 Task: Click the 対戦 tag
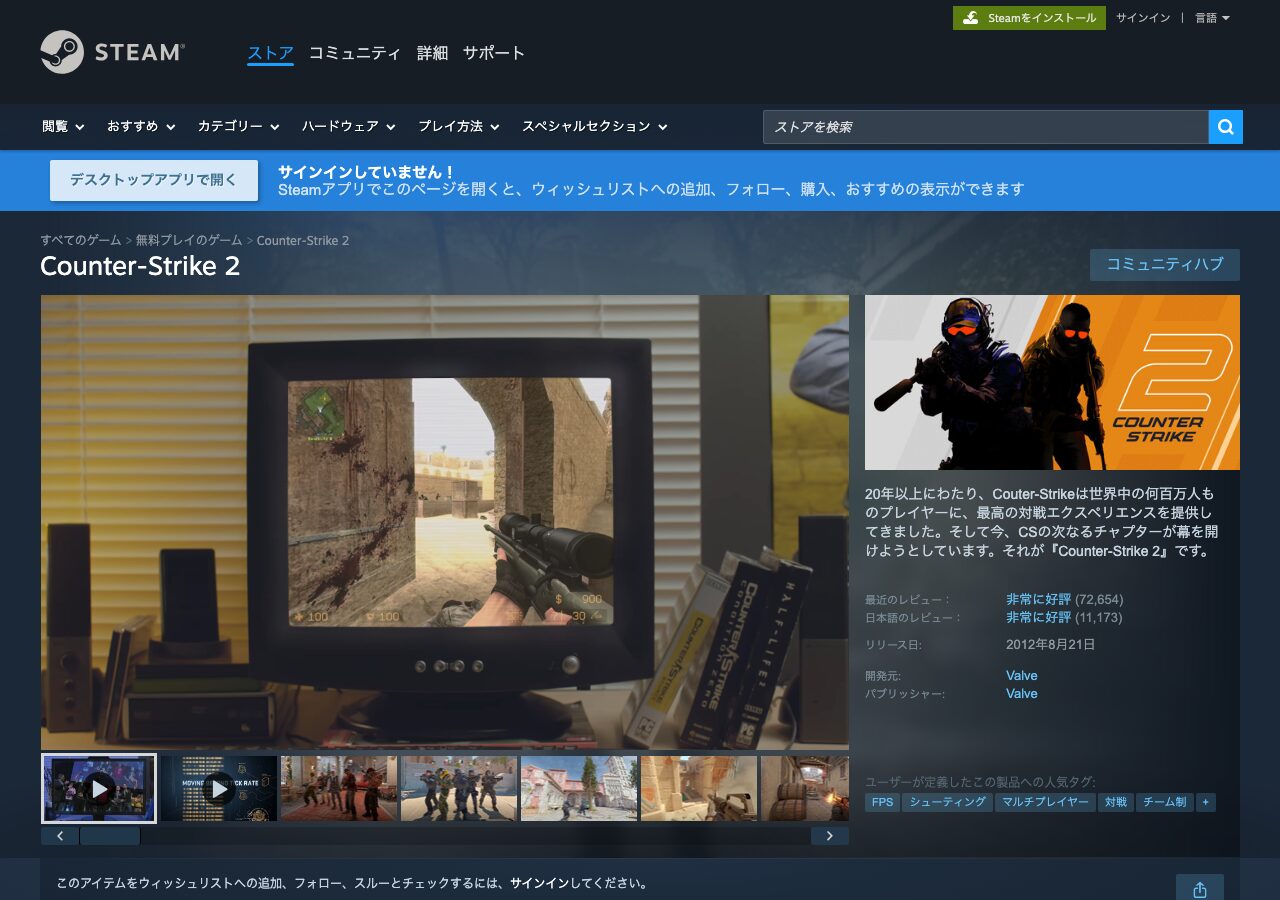tap(1116, 802)
